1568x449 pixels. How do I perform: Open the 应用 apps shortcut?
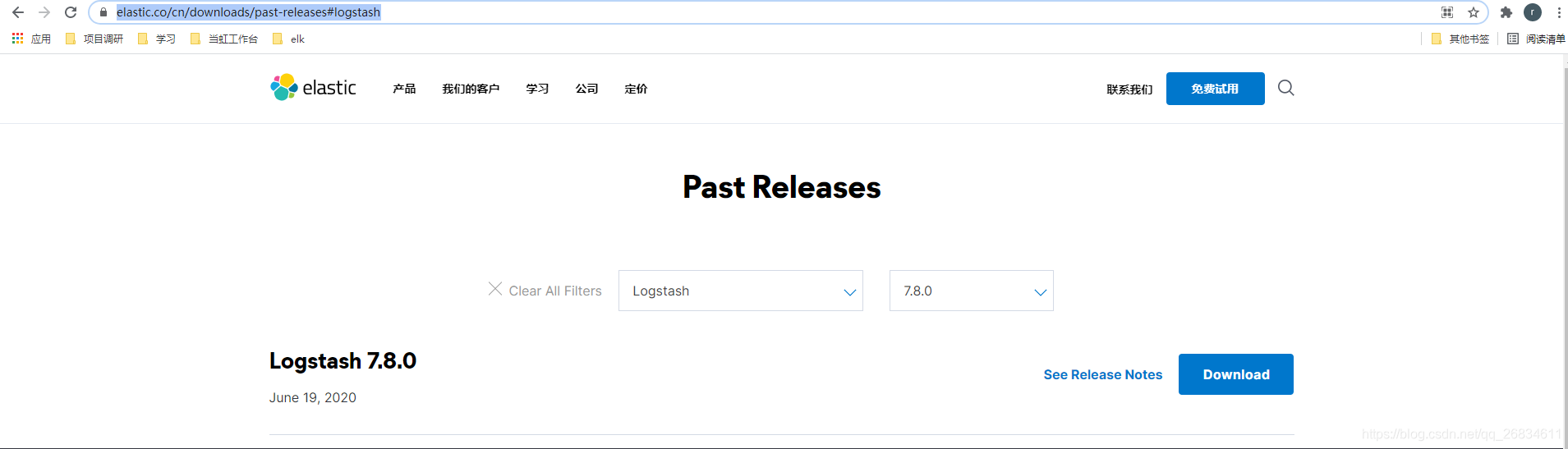tap(31, 39)
